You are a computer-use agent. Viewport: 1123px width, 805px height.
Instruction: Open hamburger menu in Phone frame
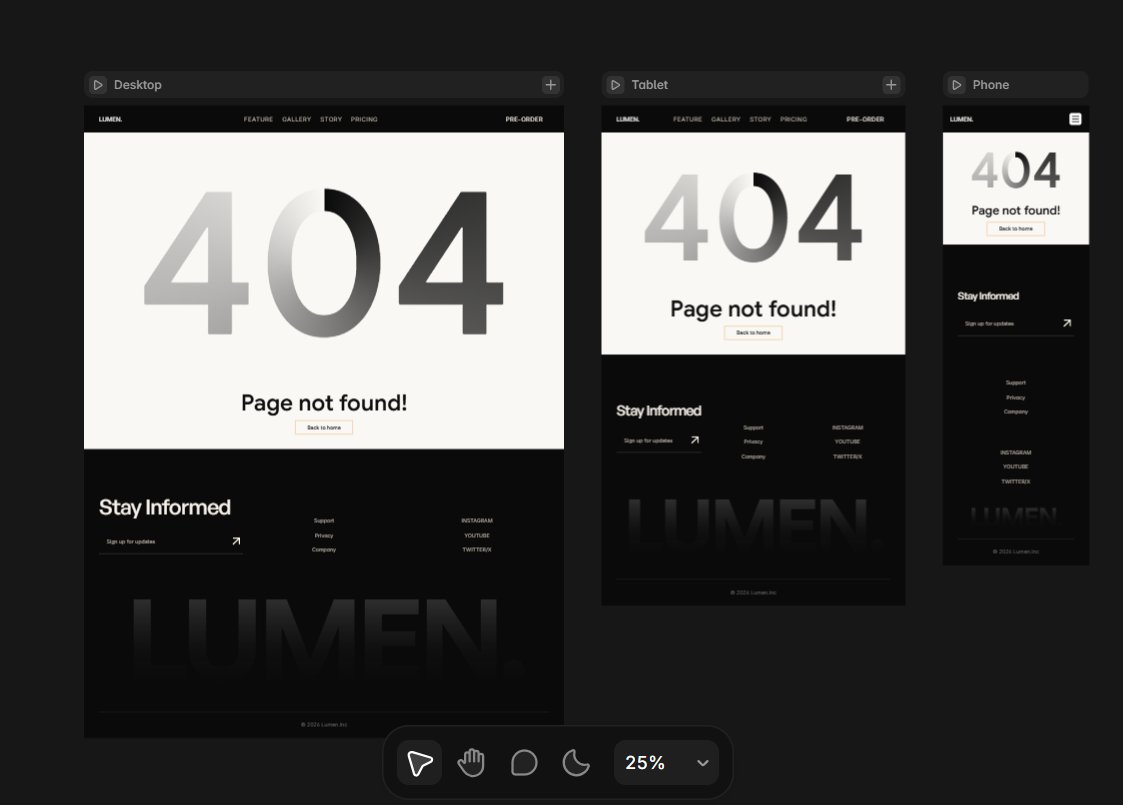[1075, 119]
